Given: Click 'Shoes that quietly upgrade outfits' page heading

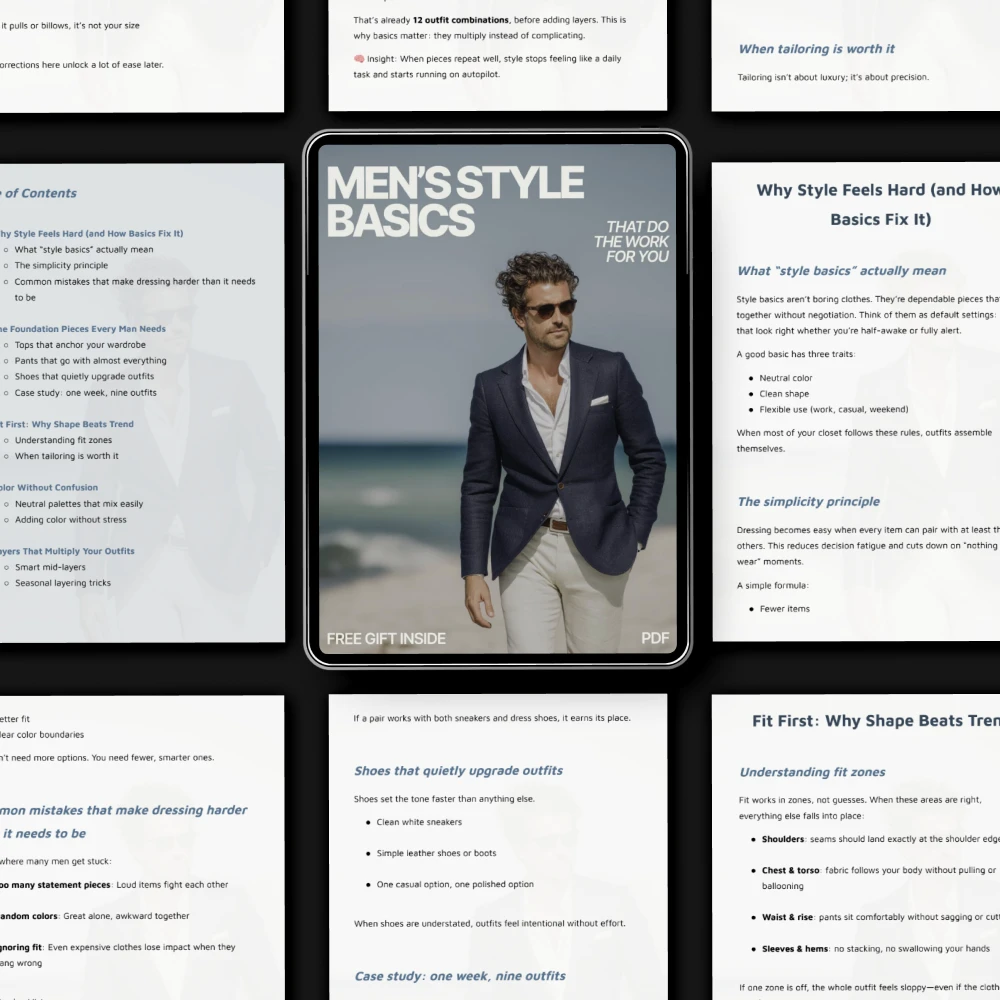Looking at the screenshot, I should 459,771.
